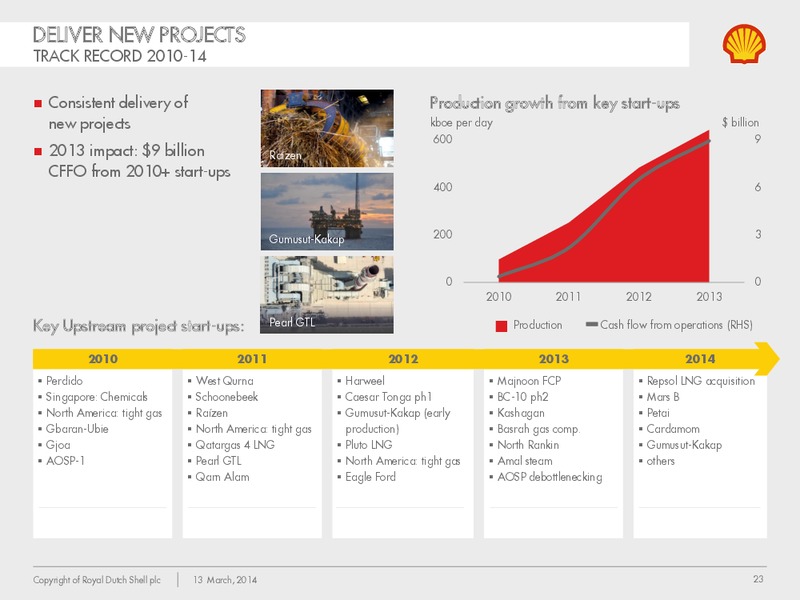The image size is (800, 600).
Task: Click the 'kboe per day' axis label
Action: [462, 123]
